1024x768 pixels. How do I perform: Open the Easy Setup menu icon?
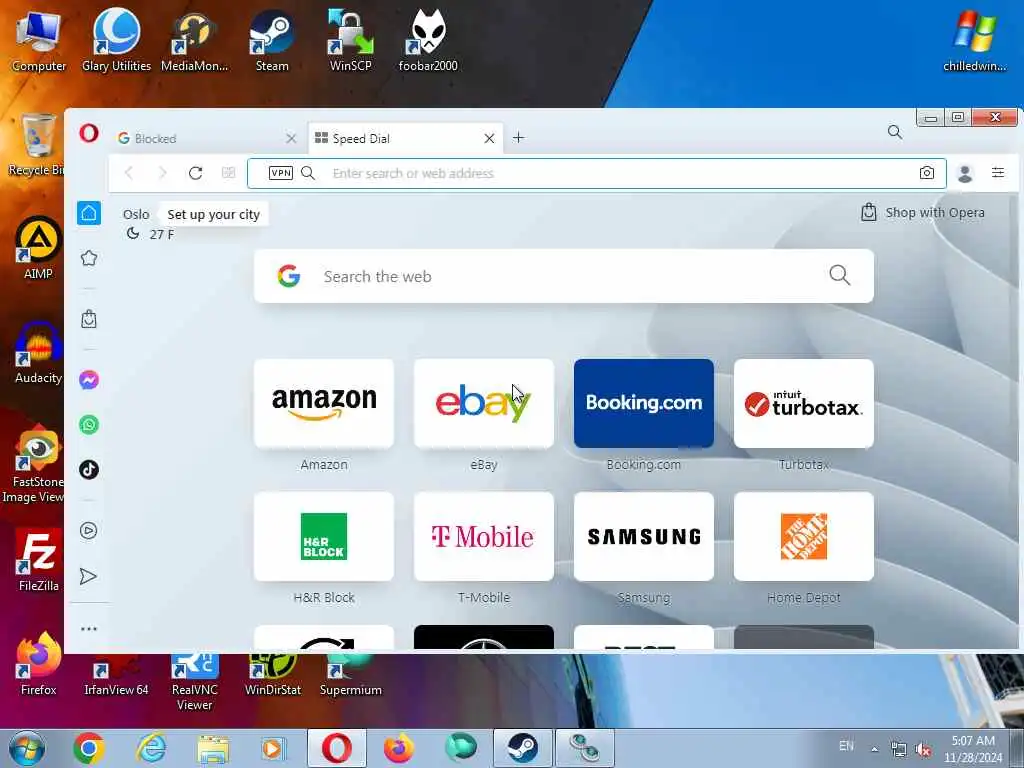[x=998, y=172]
